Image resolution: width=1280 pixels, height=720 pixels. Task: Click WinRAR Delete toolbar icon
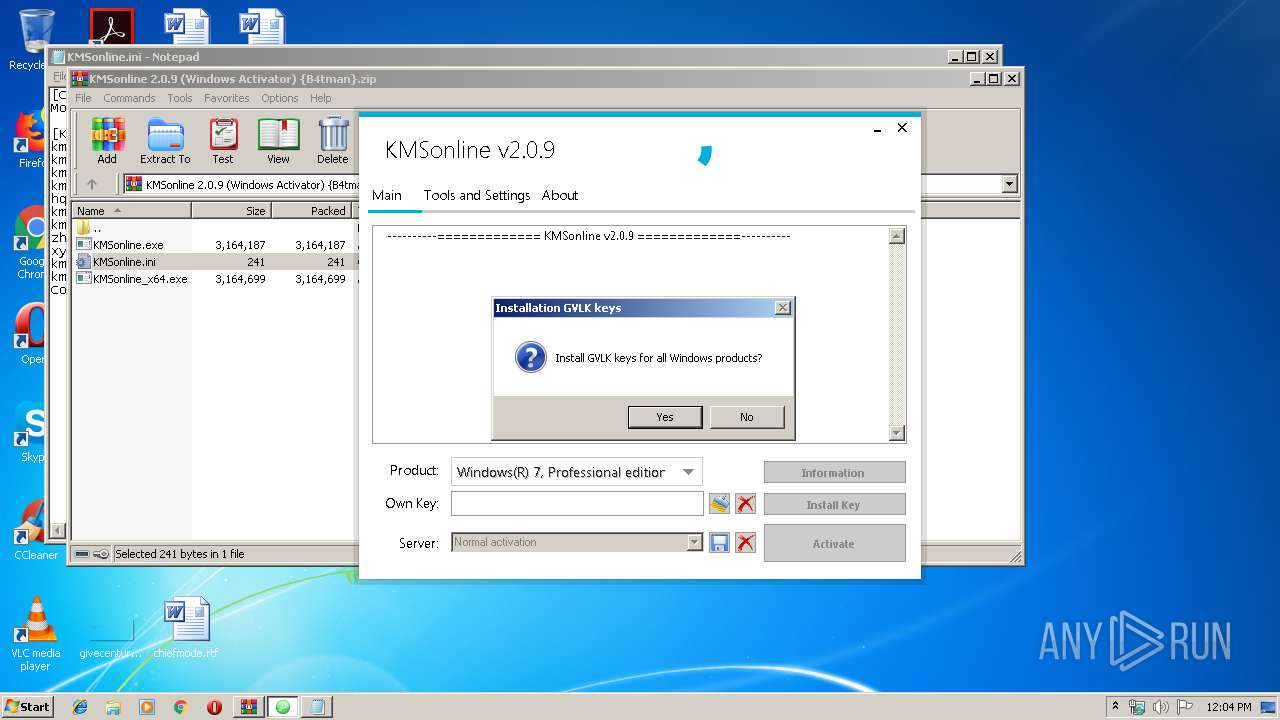(x=333, y=141)
